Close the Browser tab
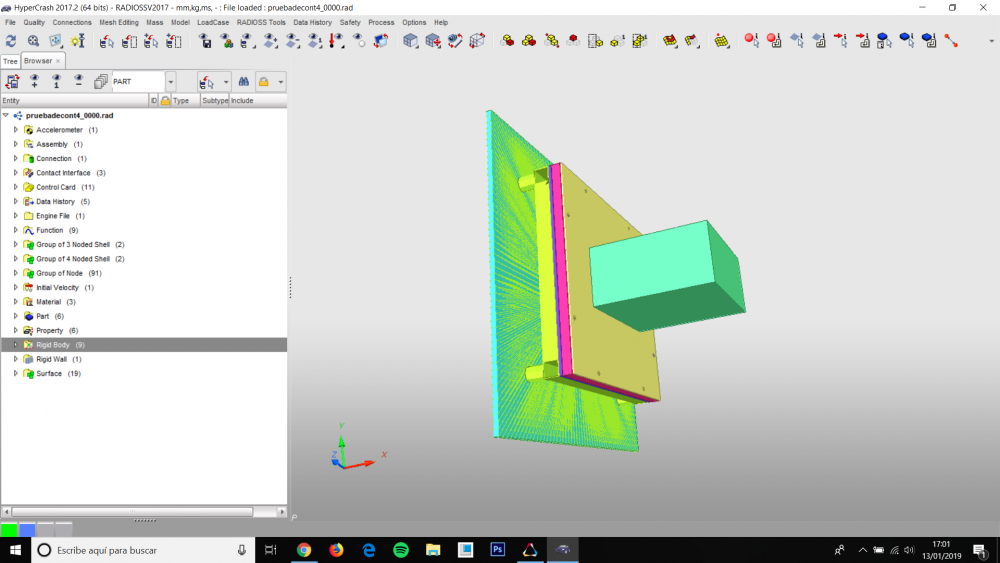The width and height of the screenshot is (1000, 563). tap(58, 61)
